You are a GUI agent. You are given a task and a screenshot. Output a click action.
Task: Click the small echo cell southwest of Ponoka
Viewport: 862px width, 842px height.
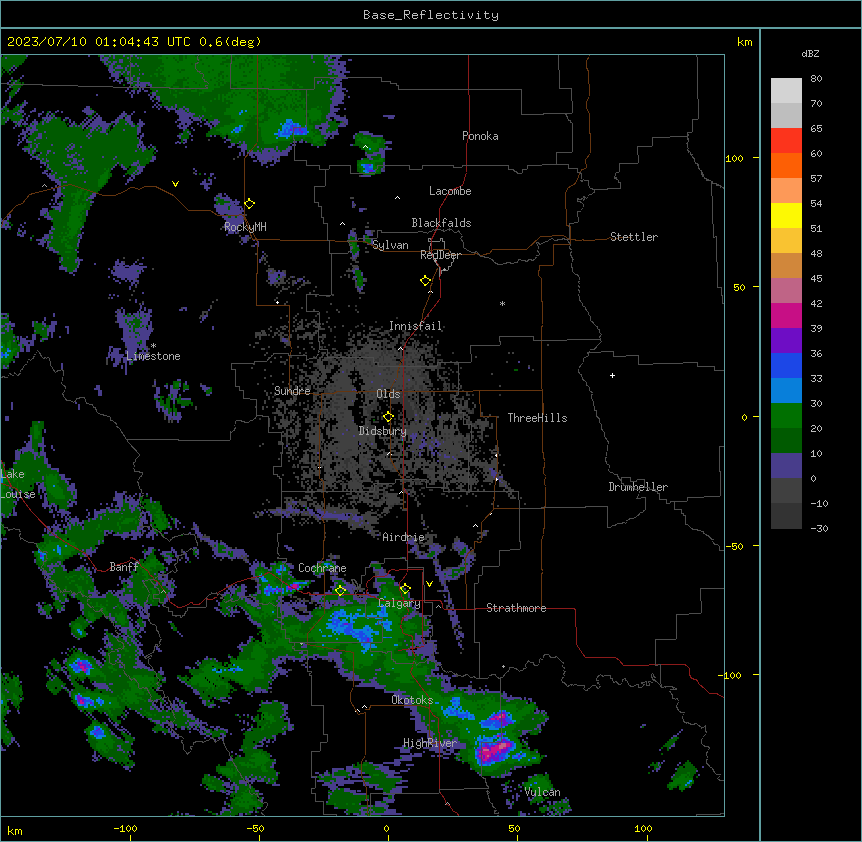pyautogui.click(x=370, y=153)
